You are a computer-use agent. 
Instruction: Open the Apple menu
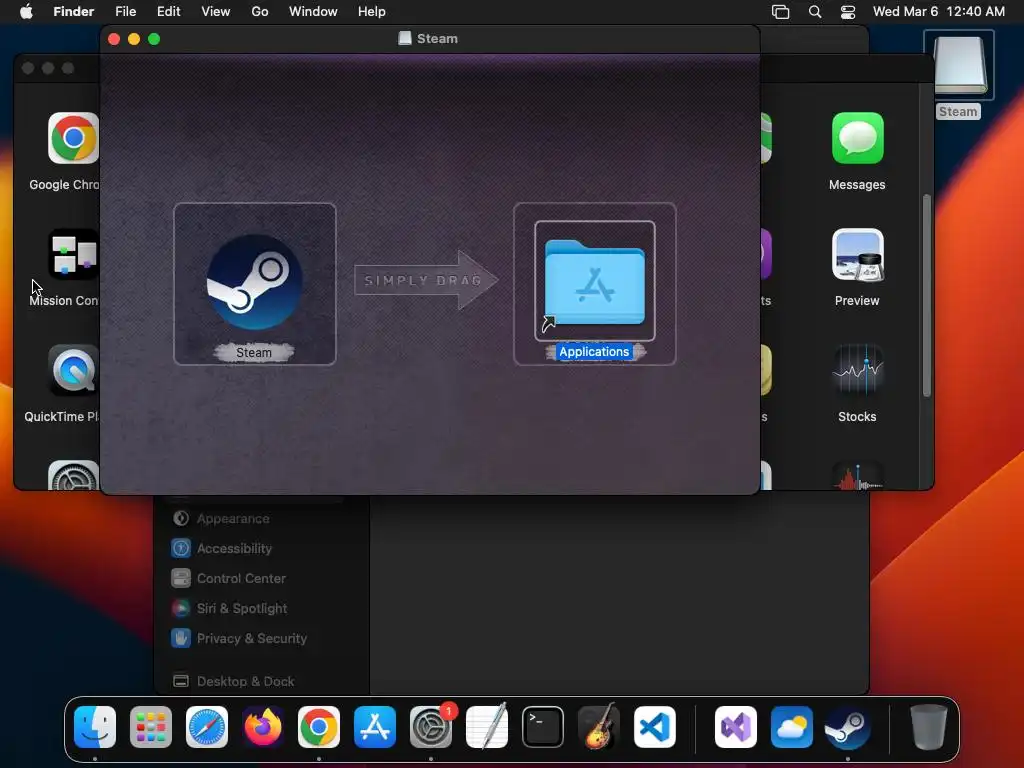pyautogui.click(x=26, y=11)
